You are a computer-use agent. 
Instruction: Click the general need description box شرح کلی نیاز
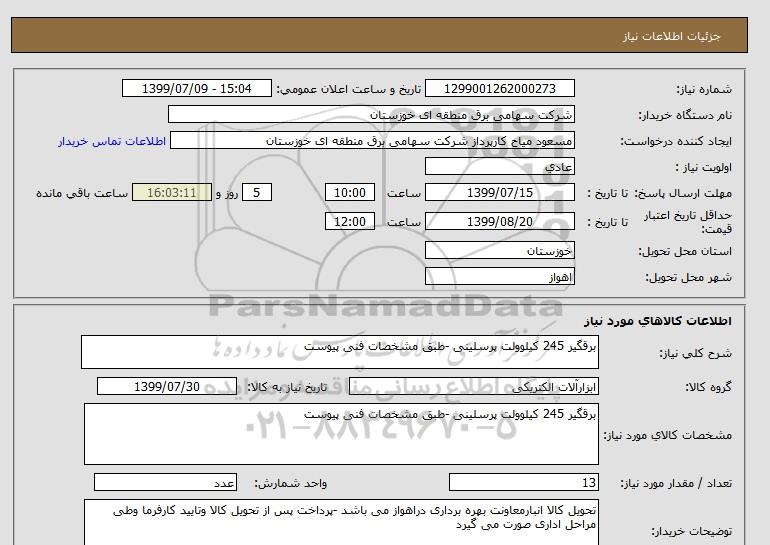click(x=340, y=352)
